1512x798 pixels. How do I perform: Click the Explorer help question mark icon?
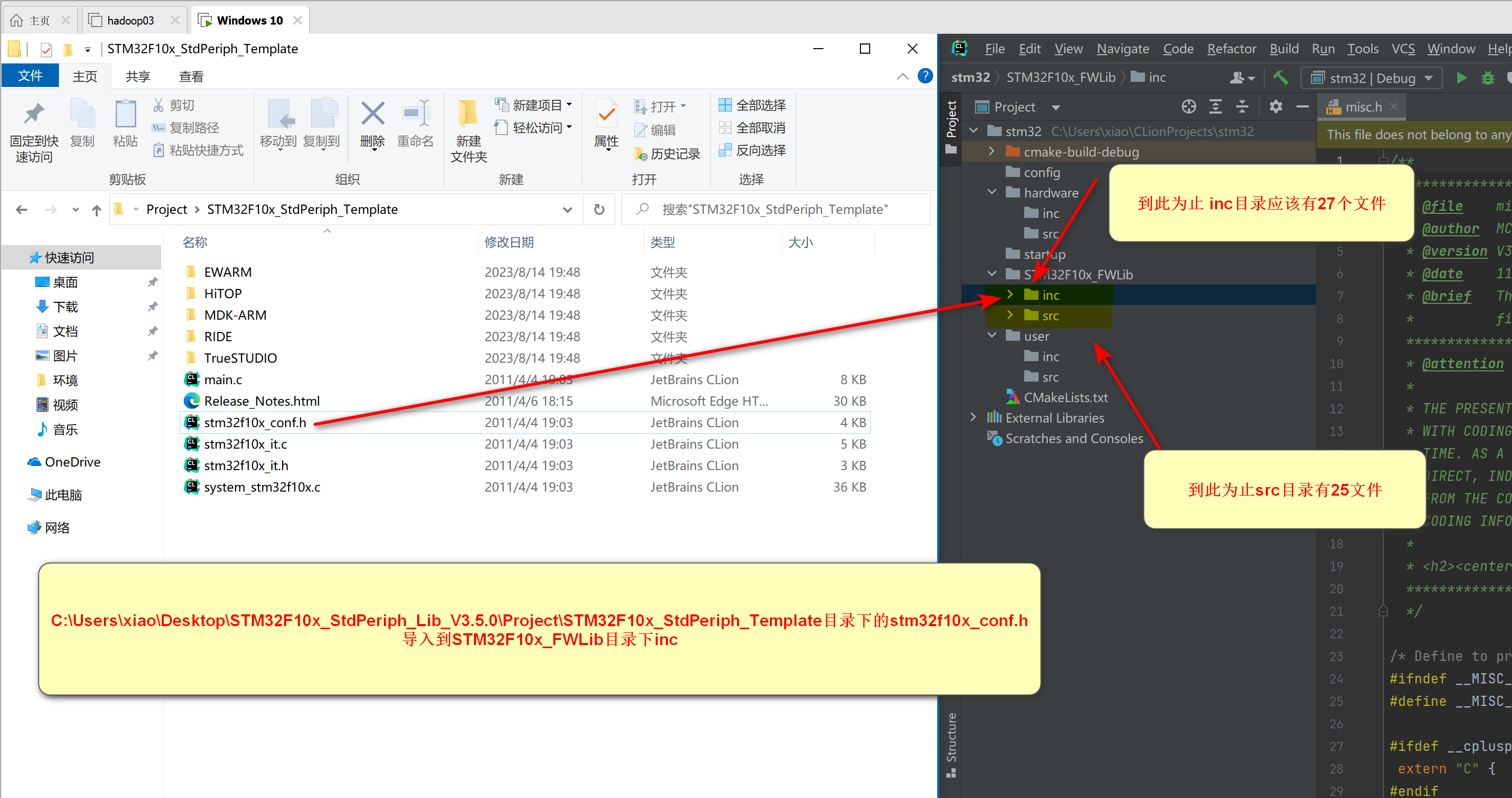[x=925, y=76]
